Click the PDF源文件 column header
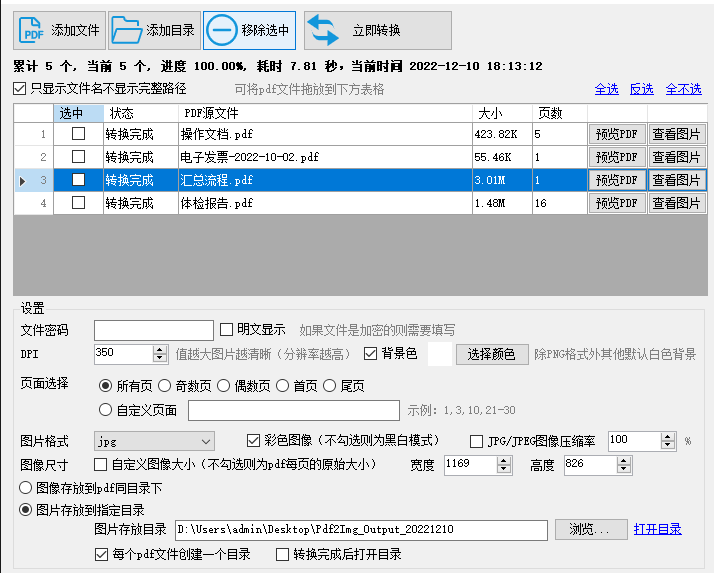 325,113
